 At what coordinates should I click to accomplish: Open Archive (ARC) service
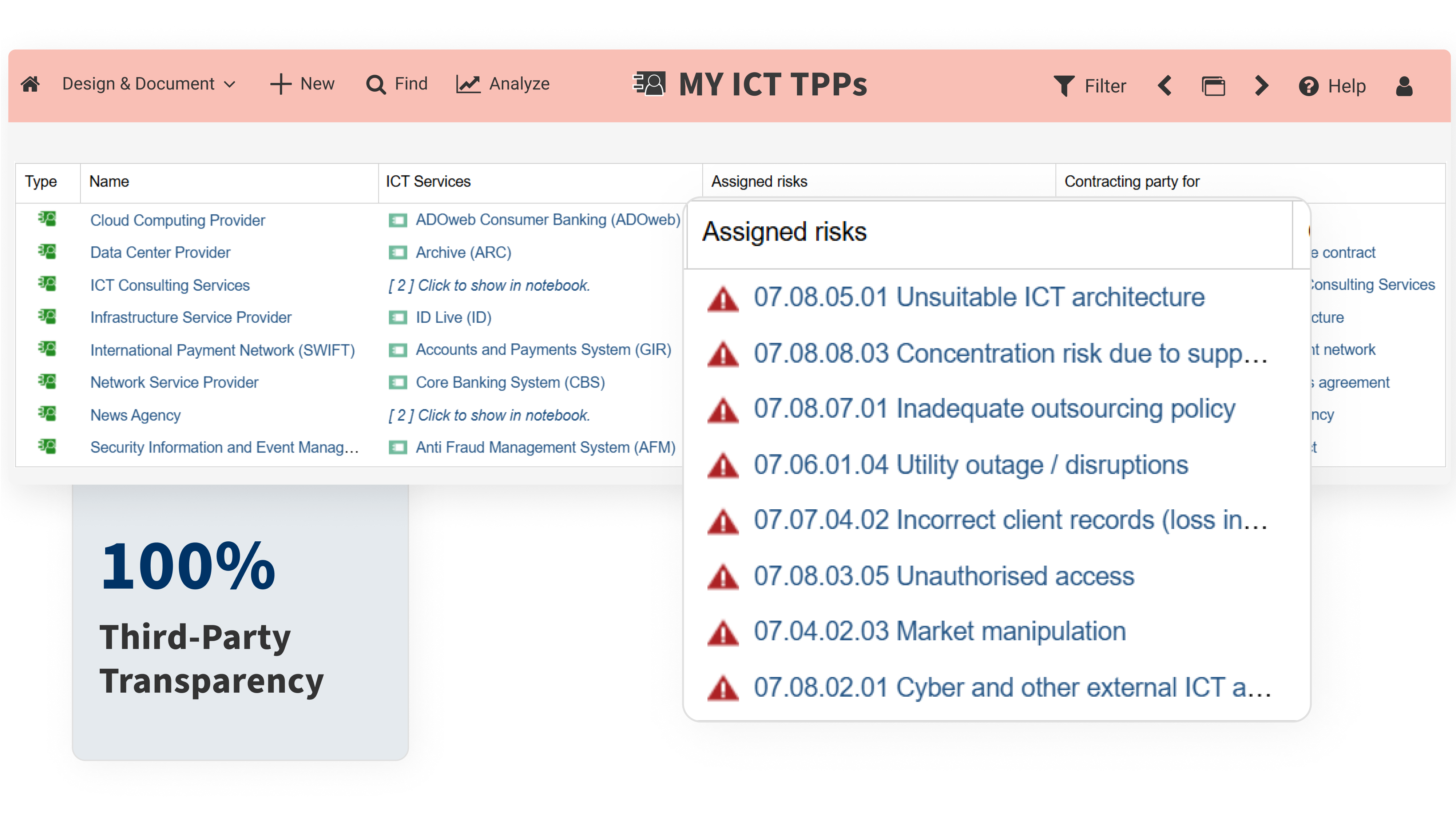[464, 252]
